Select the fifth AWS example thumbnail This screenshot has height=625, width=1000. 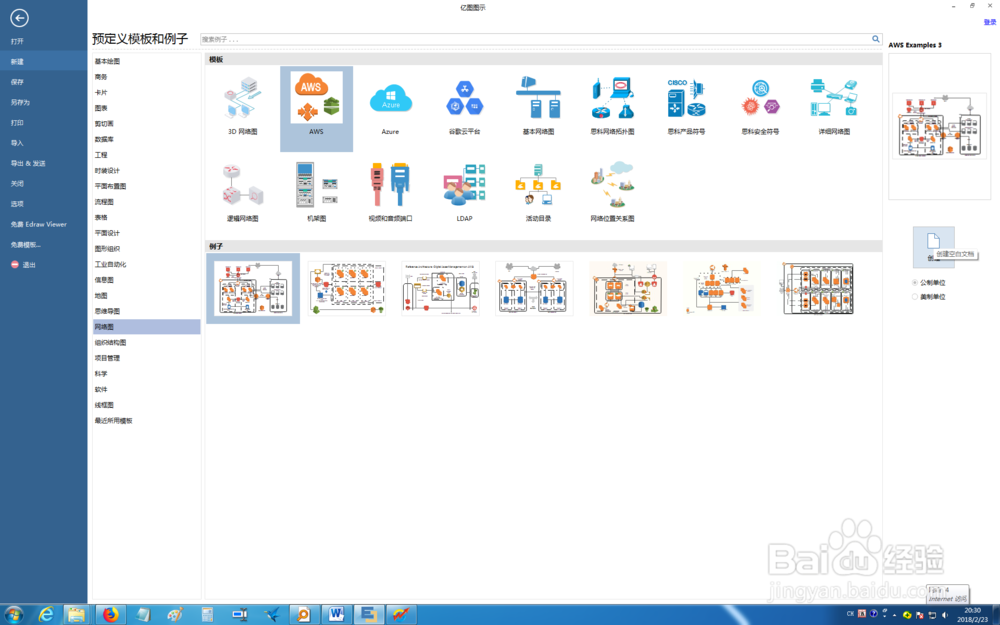[628, 288]
